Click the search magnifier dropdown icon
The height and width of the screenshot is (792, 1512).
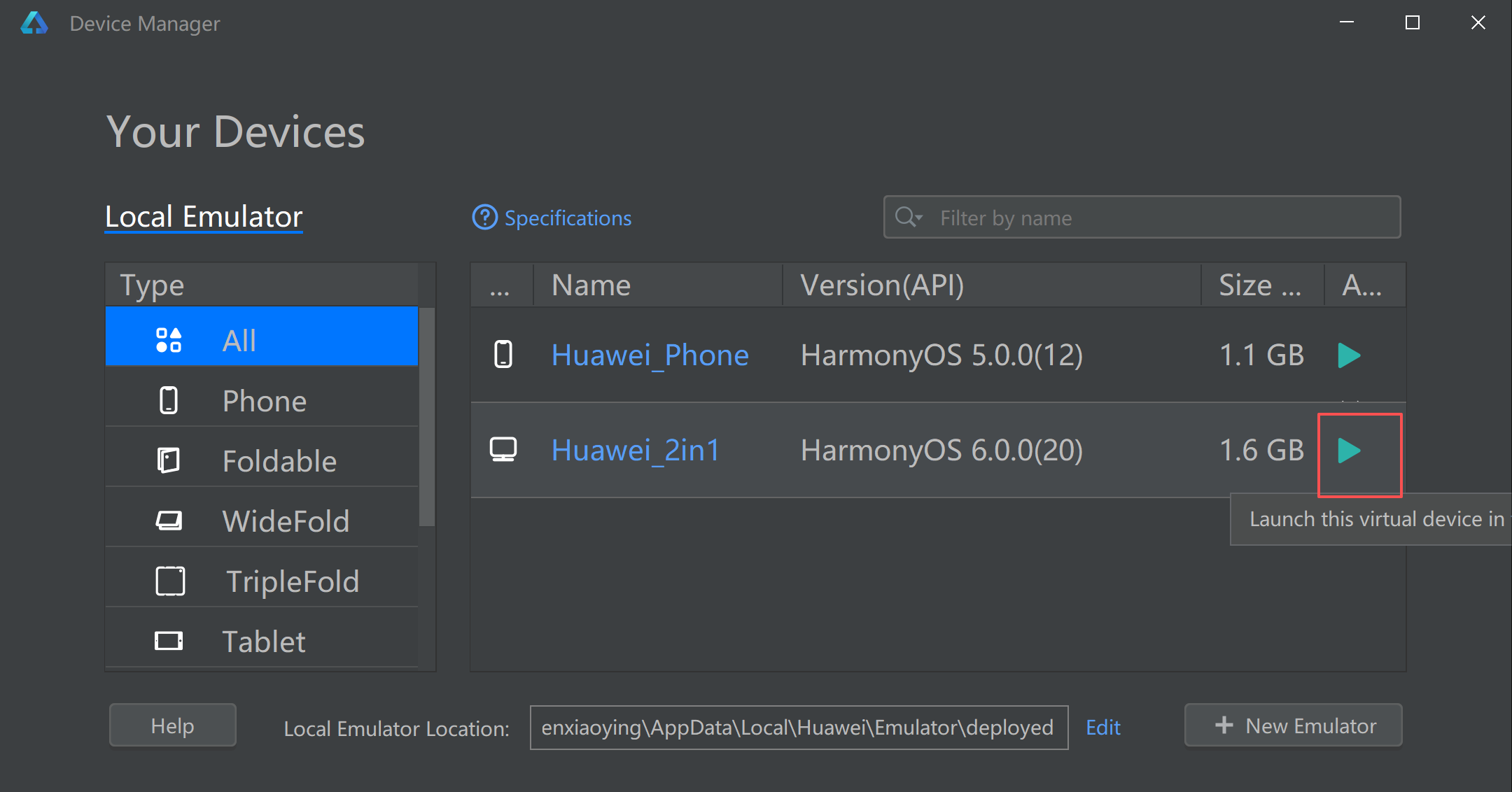click(909, 218)
